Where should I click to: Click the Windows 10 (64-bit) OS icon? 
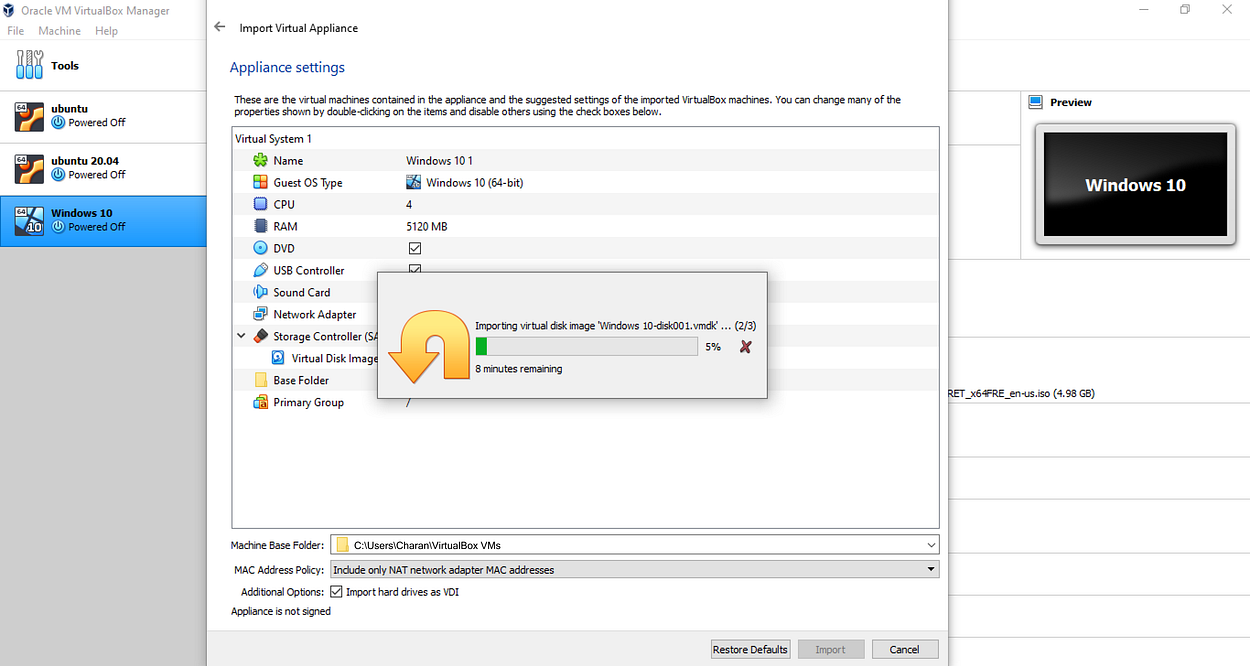(x=414, y=182)
